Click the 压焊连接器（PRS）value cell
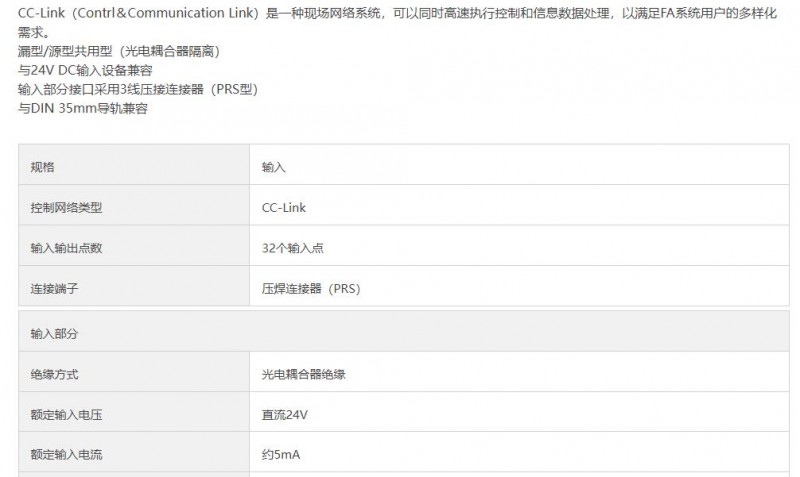This screenshot has height=477, width=800. [519, 286]
